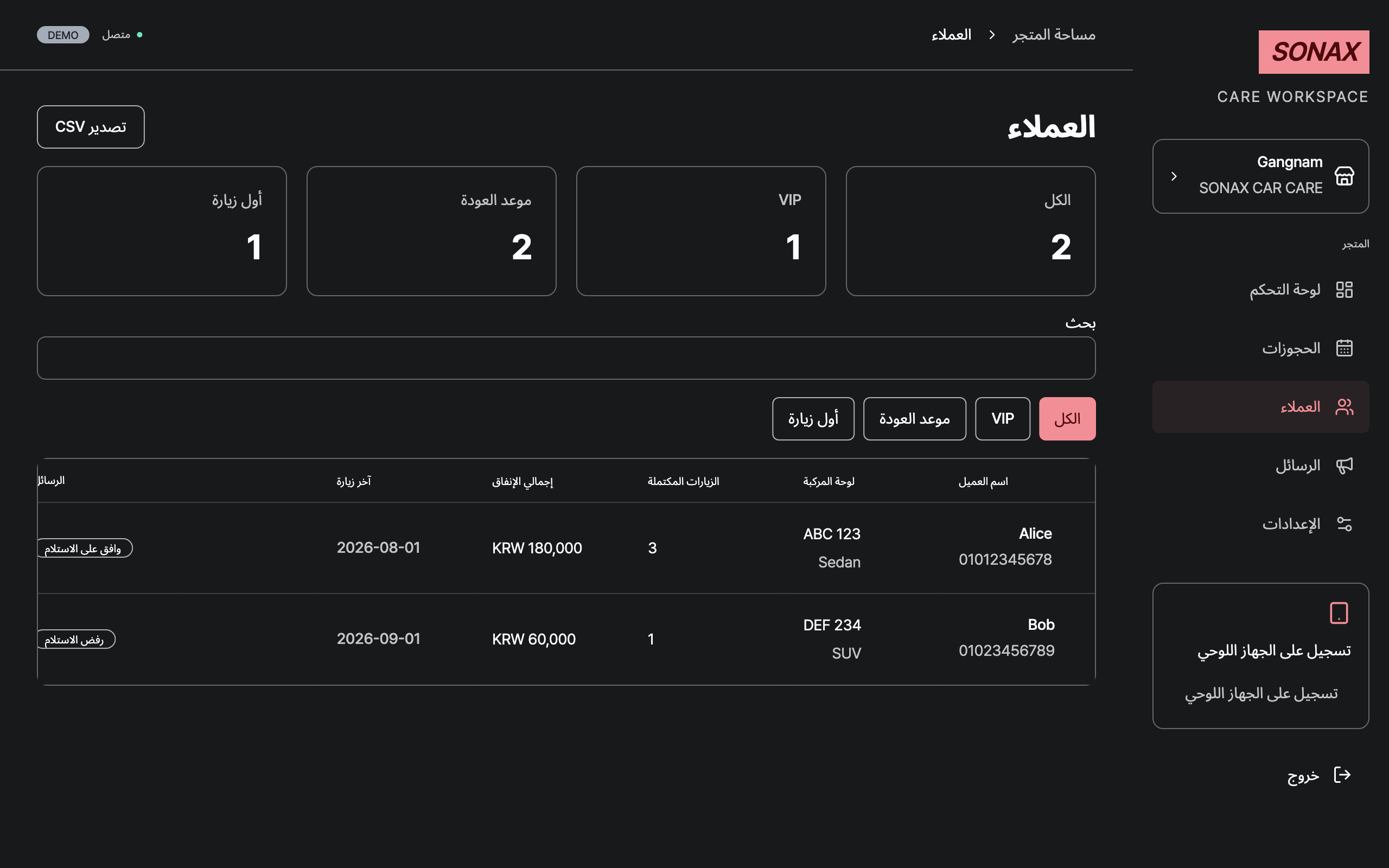Click اسم العميل column header
1389x868 pixels.
[x=983, y=481]
